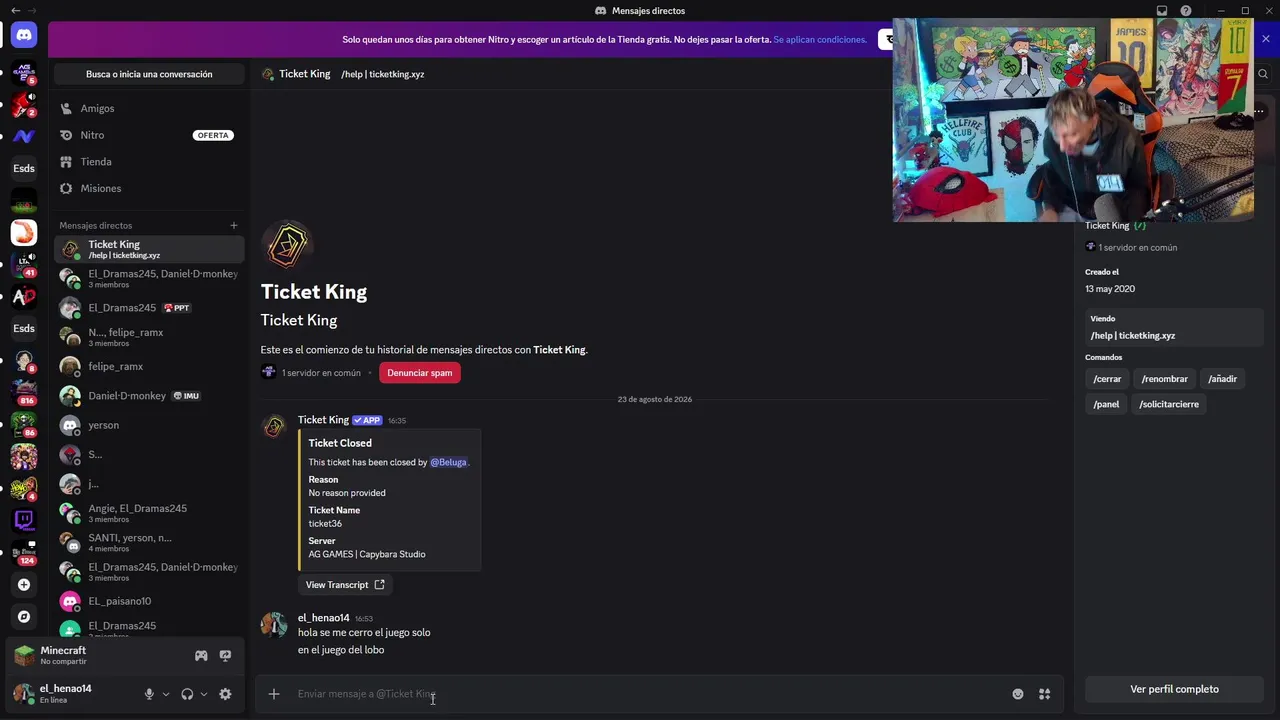Open felipe_ramx direct message
Image resolution: width=1280 pixels, height=720 pixels.
click(x=149, y=366)
